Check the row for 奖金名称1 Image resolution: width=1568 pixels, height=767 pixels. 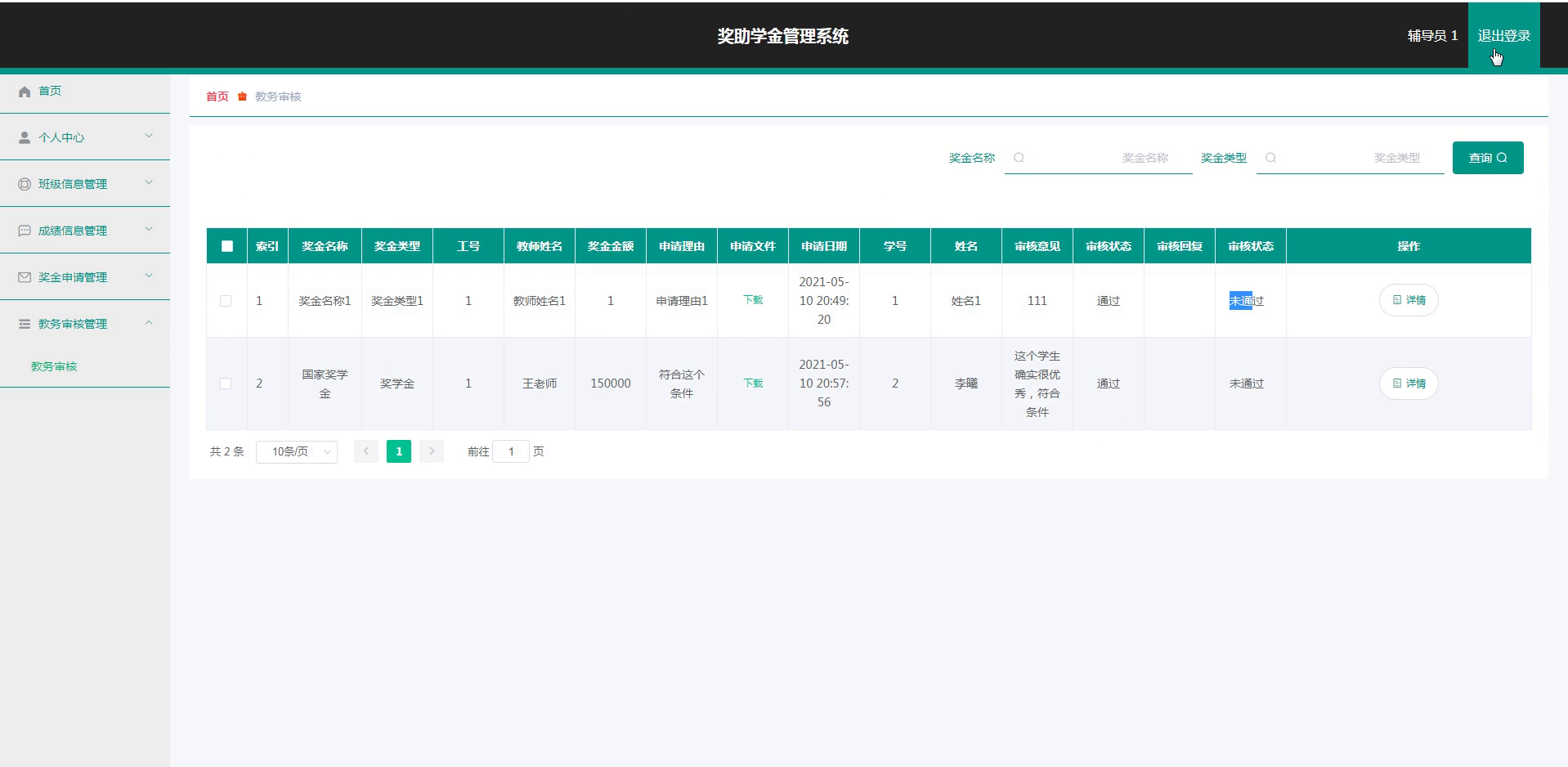coord(226,301)
